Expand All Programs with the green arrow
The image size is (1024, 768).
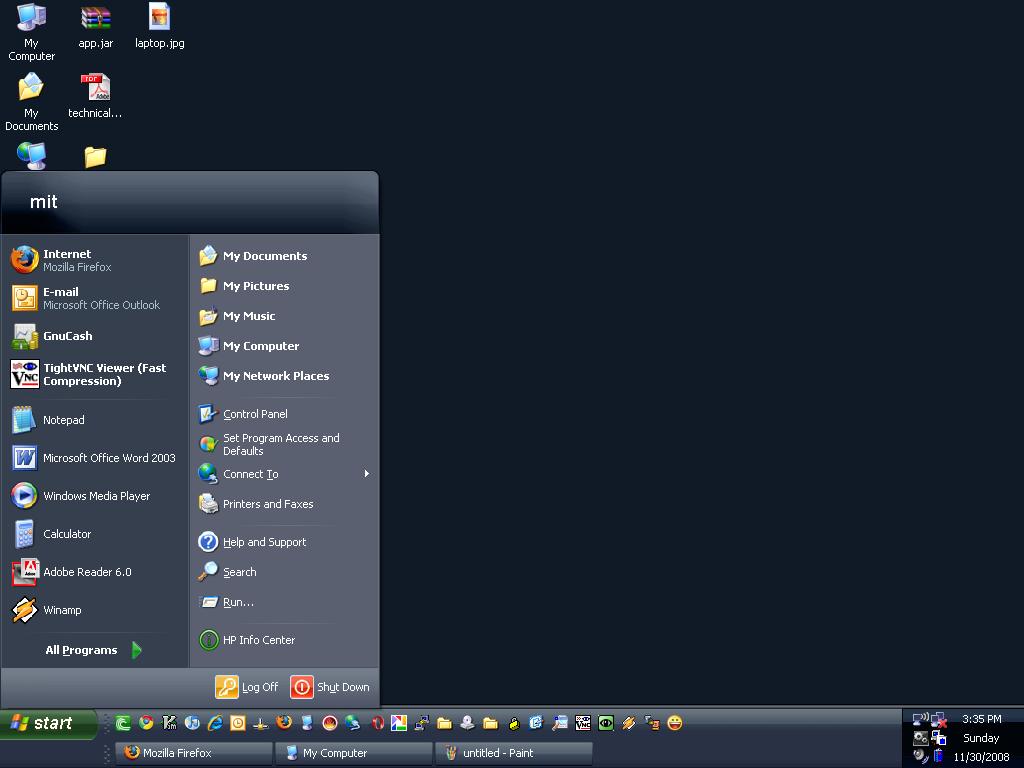coord(136,650)
